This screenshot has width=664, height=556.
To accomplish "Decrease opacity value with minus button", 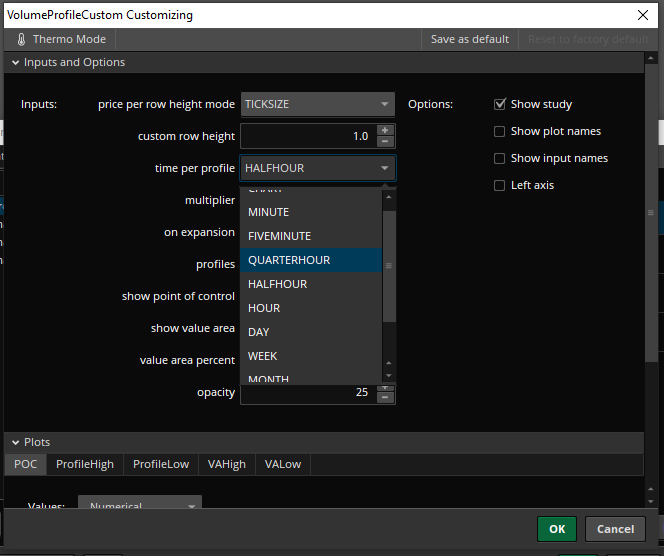I will (385, 398).
